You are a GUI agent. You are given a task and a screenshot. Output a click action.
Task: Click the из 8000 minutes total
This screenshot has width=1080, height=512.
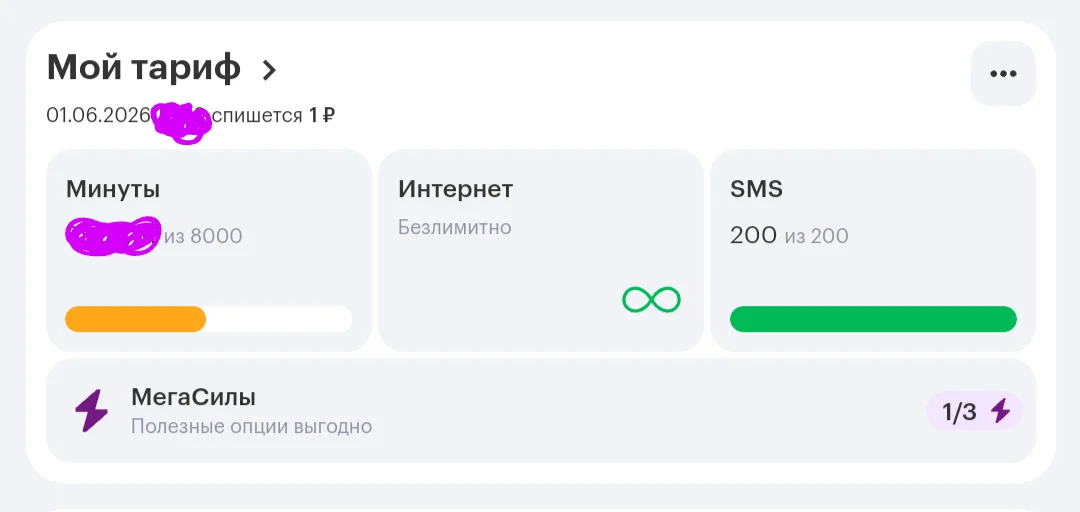203,236
